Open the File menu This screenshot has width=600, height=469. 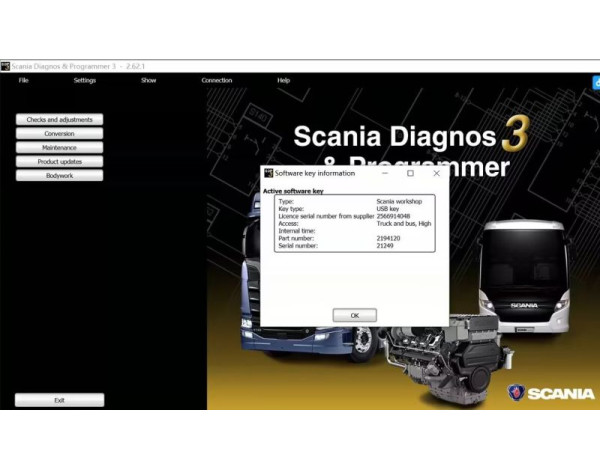click(23, 80)
